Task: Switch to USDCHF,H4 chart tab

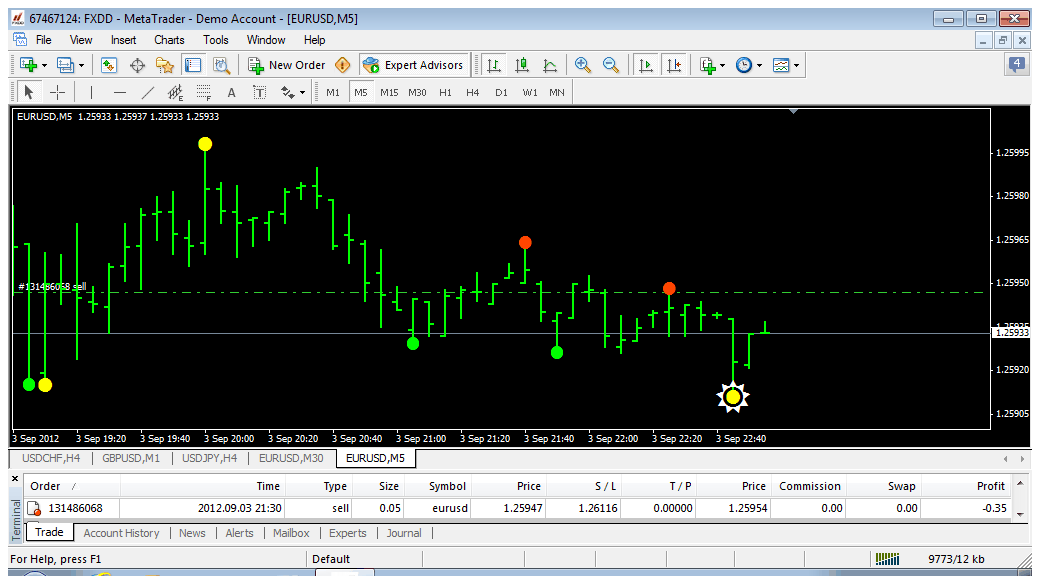Action: [53, 457]
